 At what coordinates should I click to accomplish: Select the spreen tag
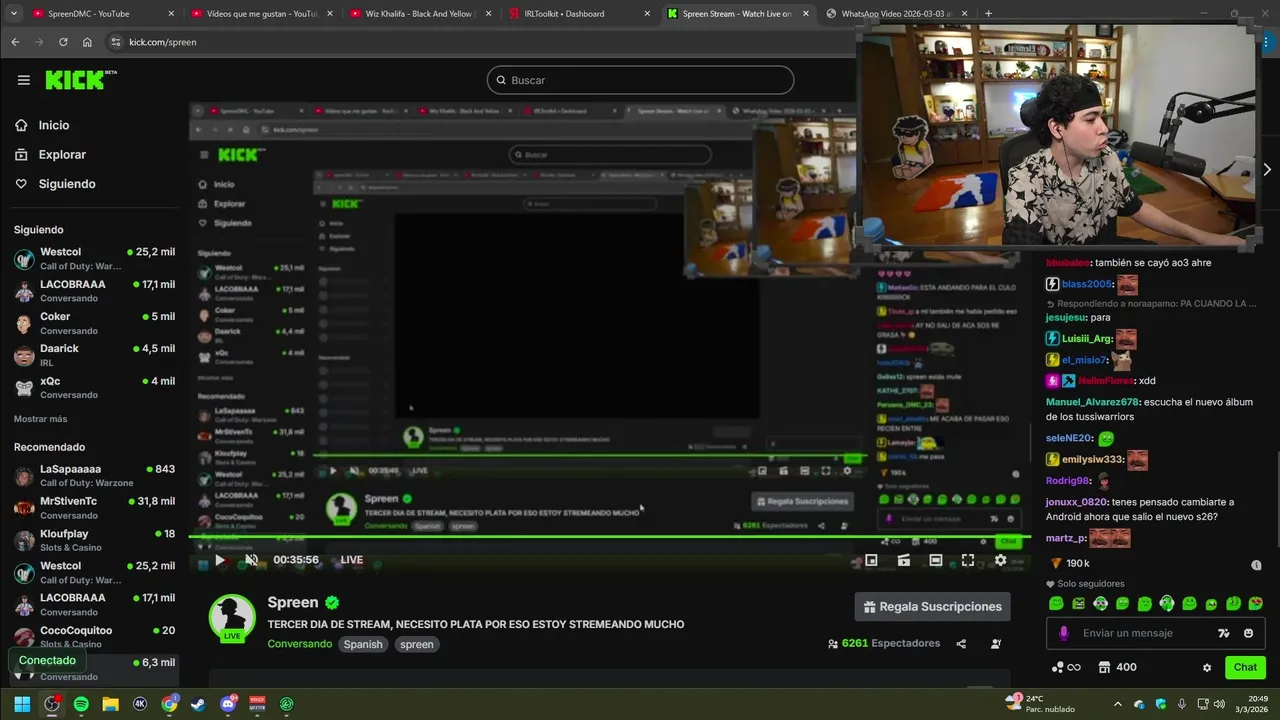click(417, 644)
